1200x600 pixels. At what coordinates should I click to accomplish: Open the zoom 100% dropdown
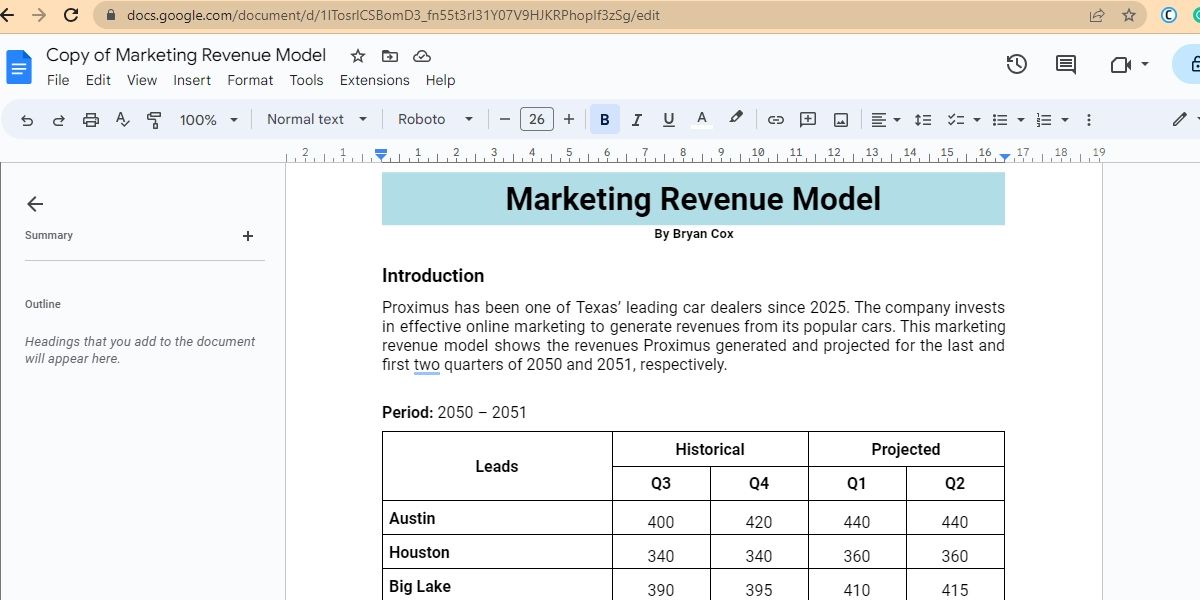click(x=208, y=120)
